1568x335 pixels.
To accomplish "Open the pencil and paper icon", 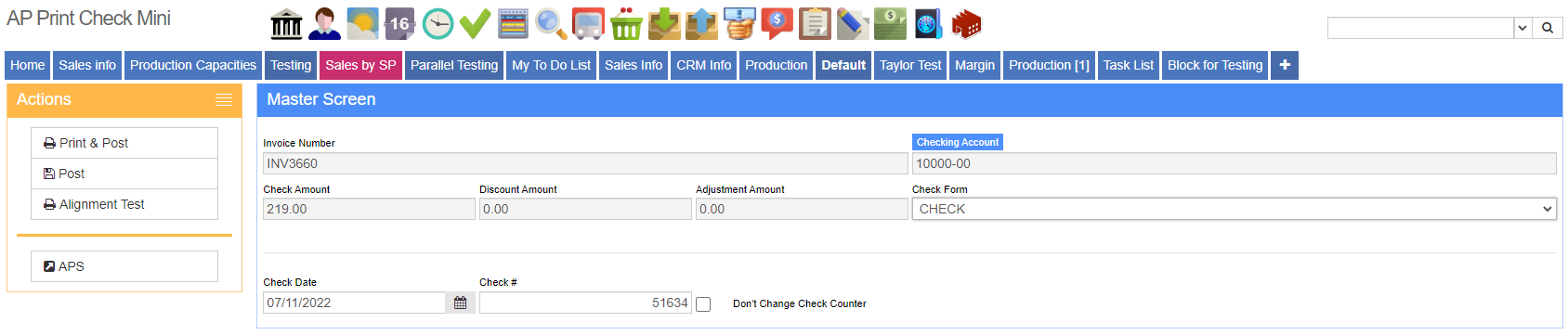I will 853,24.
